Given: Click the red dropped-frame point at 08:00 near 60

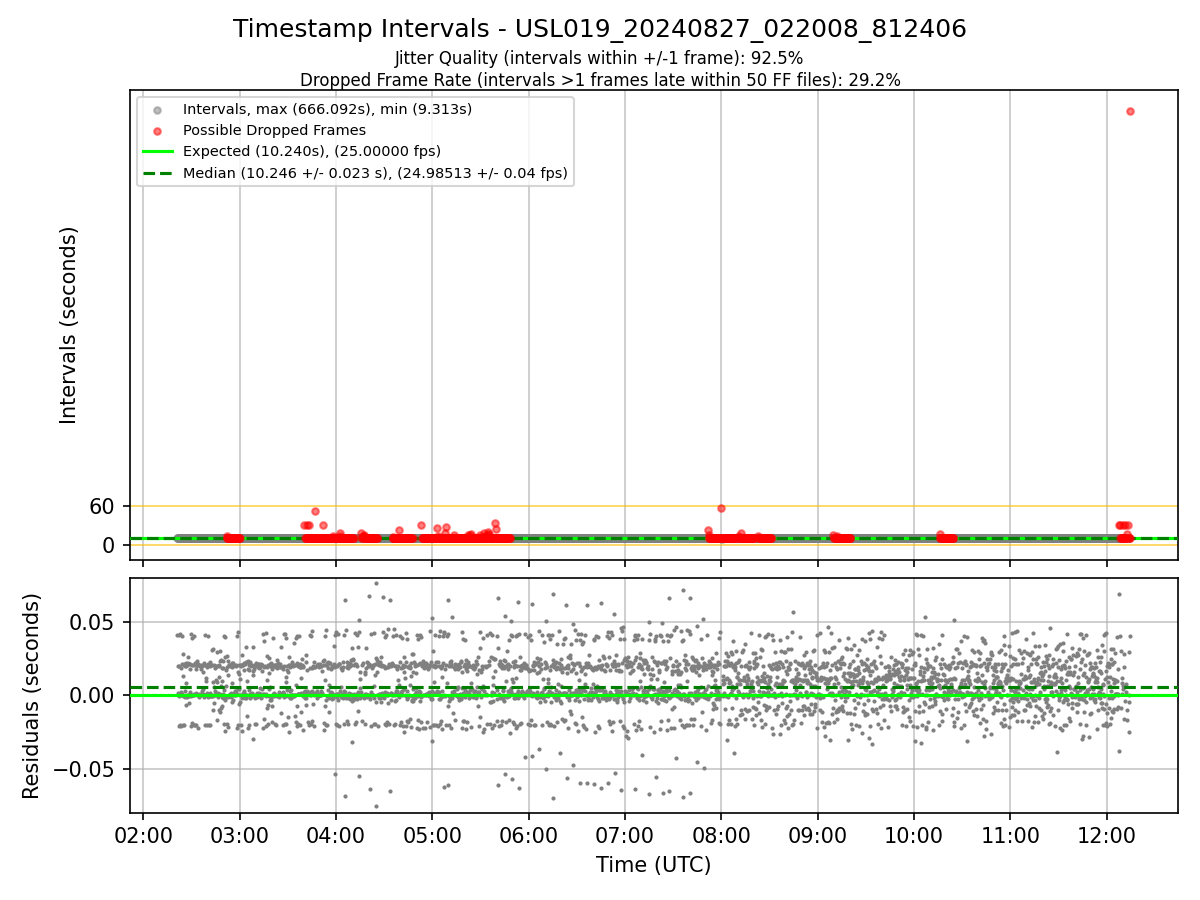Looking at the screenshot, I should (721, 508).
